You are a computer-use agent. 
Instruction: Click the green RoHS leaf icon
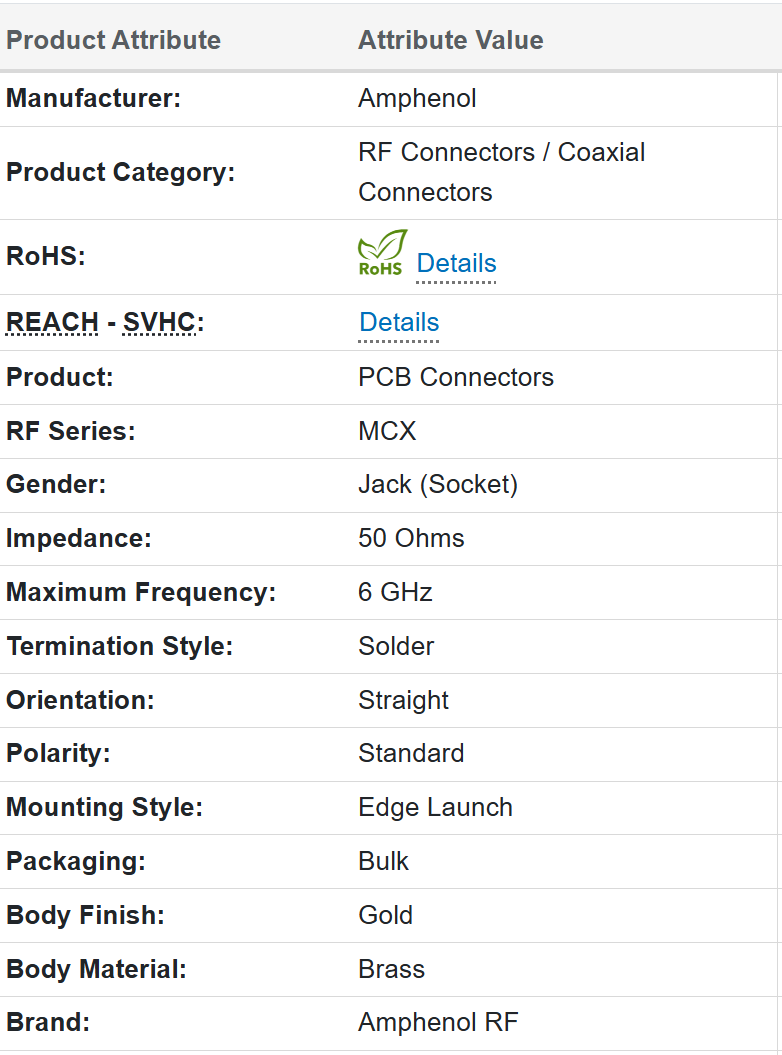382,253
